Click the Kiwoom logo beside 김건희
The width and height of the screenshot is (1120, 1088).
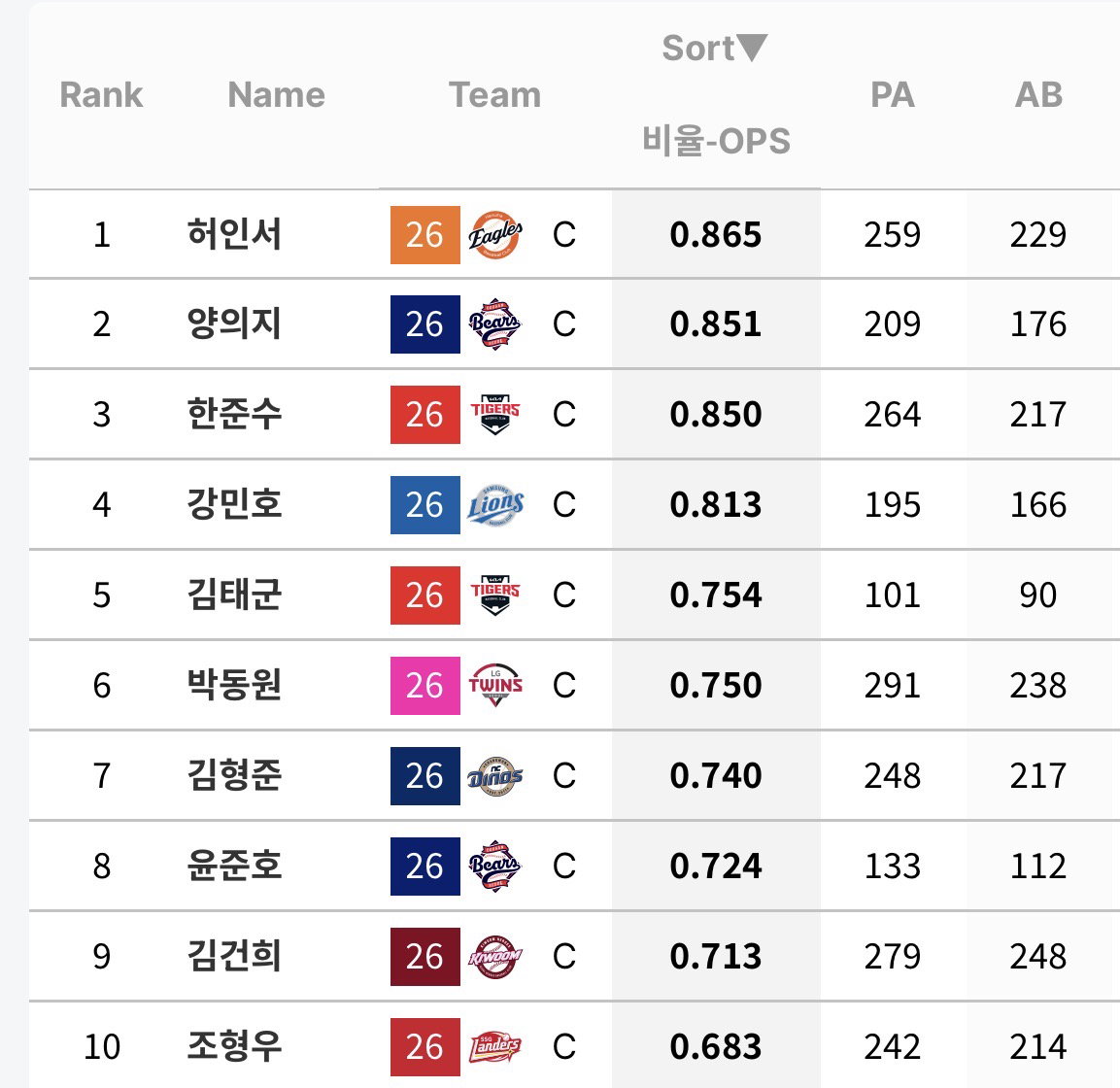(495, 957)
